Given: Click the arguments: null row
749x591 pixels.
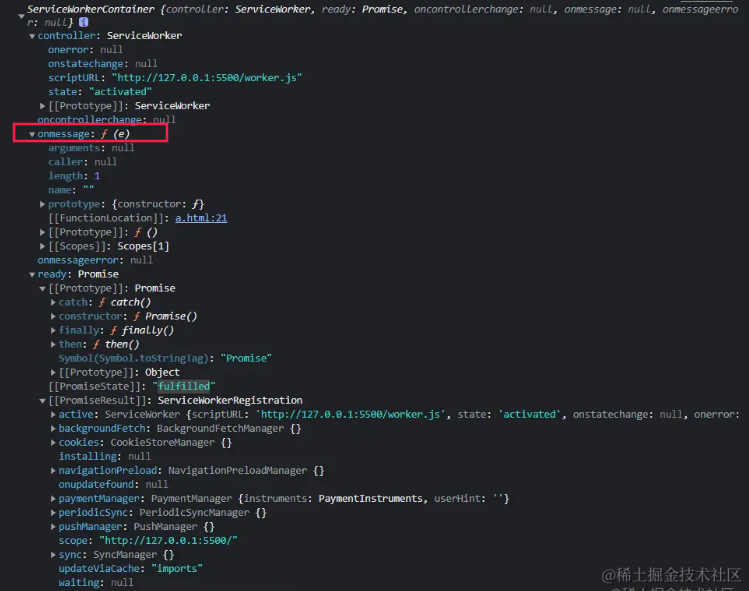Looking at the screenshot, I should 91,148.
